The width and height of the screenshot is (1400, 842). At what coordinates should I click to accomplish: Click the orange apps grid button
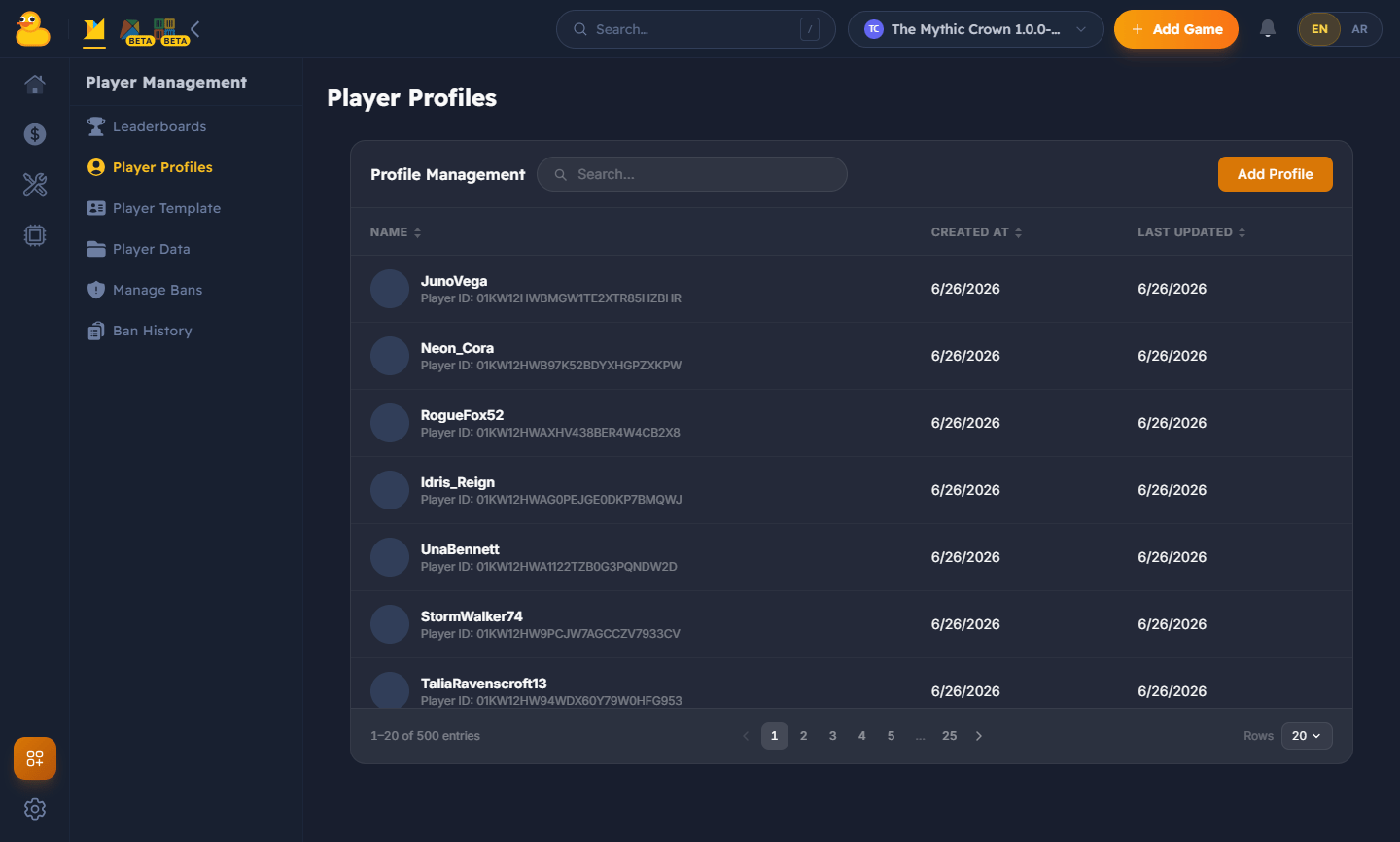coord(35,758)
